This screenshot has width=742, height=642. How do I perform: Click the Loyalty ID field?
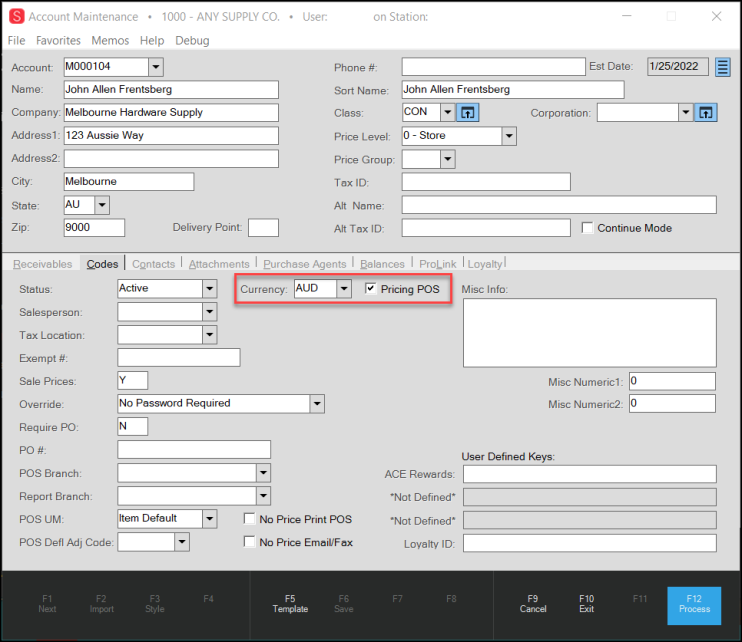click(x=590, y=543)
